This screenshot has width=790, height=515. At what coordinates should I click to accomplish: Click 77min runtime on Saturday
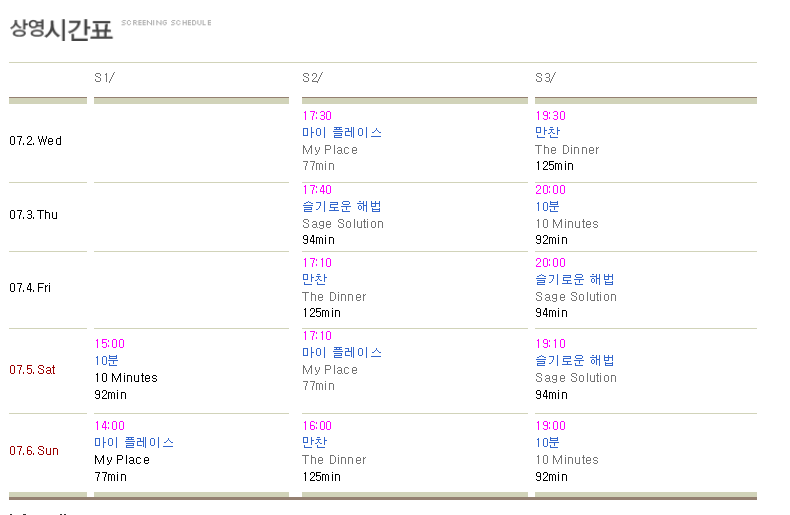point(318,387)
